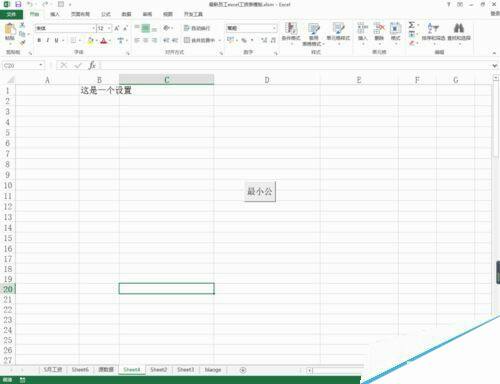Click the Save icon in quick access toolbar
This screenshot has height=384, width=500.
click(18, 4)
